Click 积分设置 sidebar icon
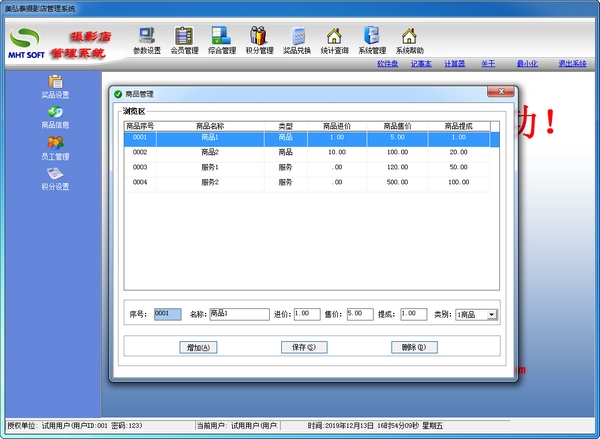The width and height of the screenshot is (600, 439). point(55,179)
